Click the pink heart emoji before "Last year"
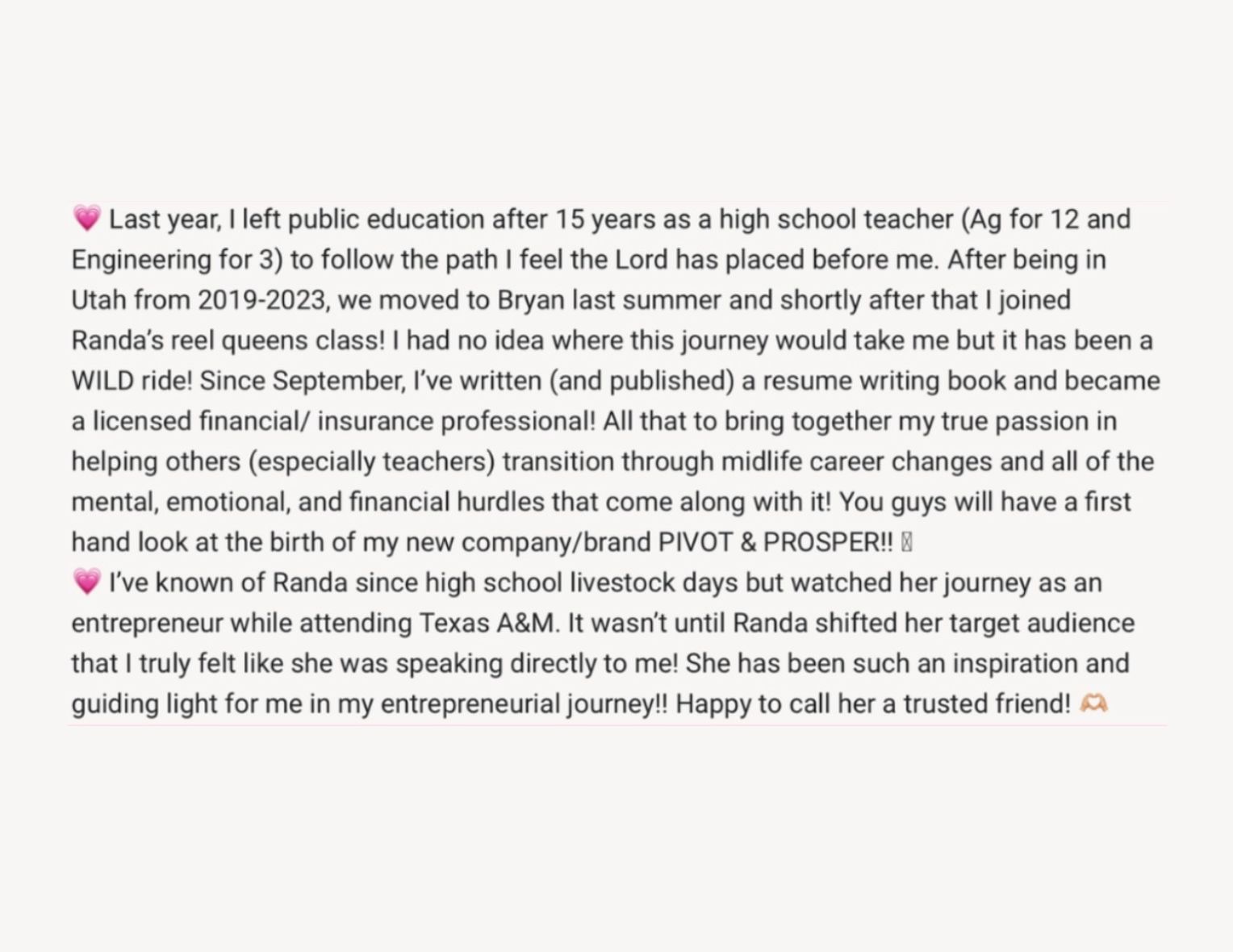Screen dimensions: 1233x952 (86, 219)
